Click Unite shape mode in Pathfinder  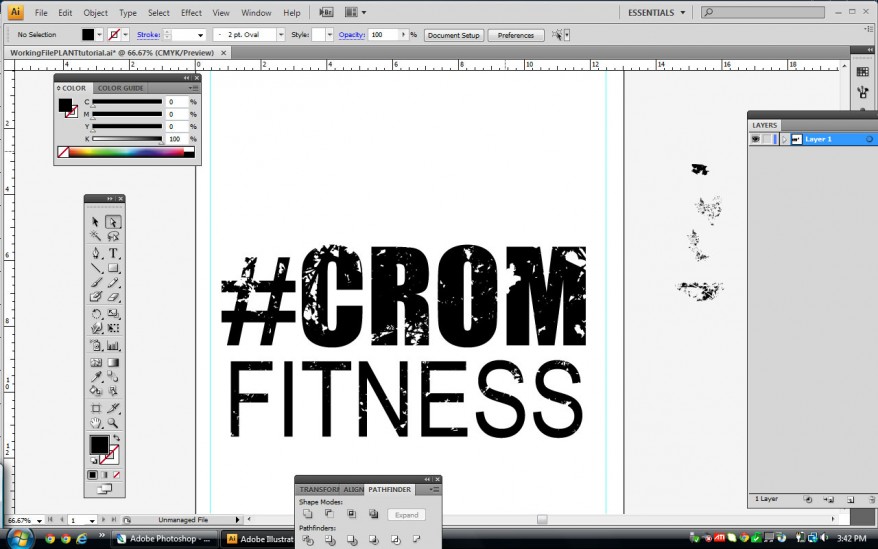point(307,514)
